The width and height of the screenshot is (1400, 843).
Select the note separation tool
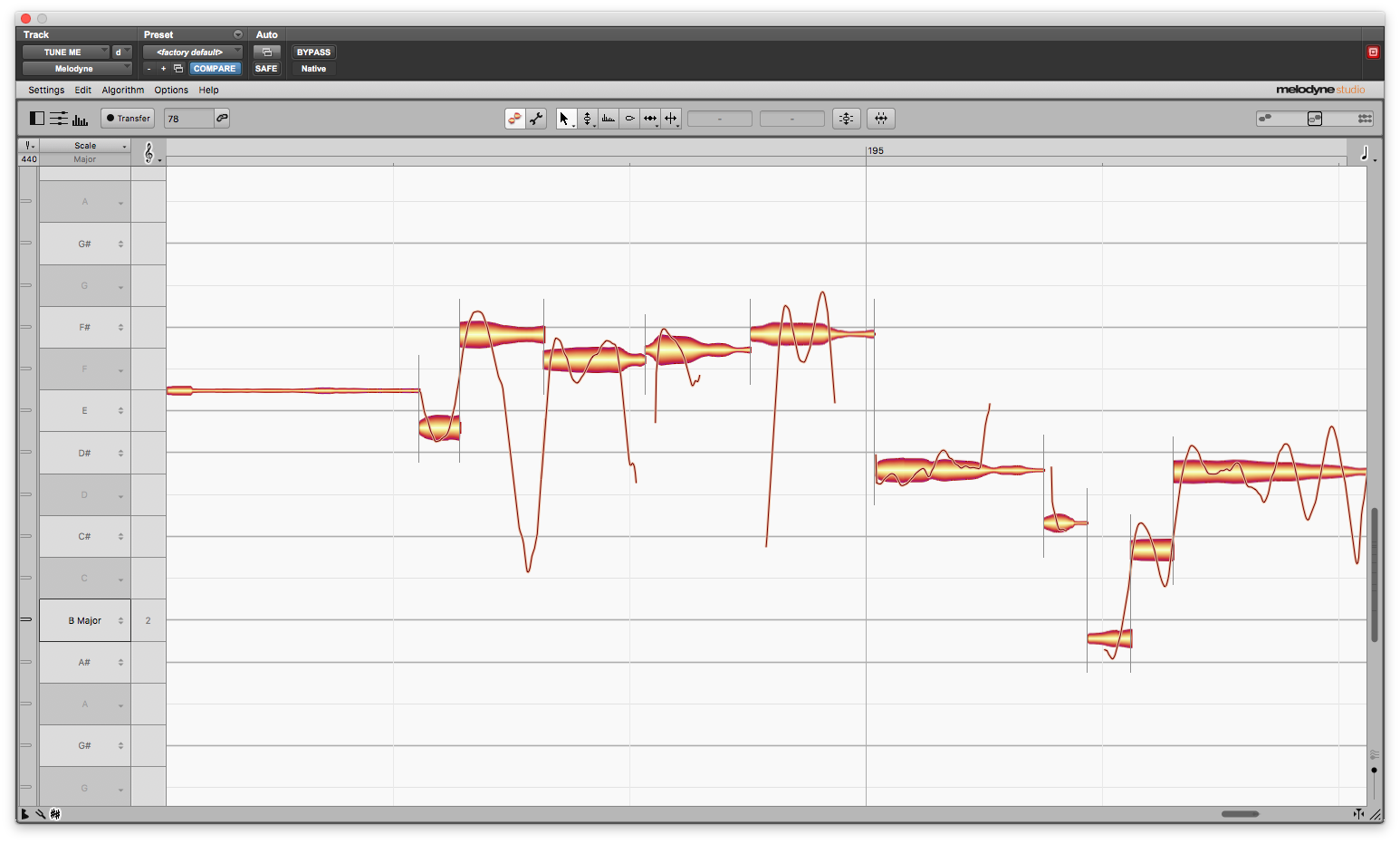[671, 119]
